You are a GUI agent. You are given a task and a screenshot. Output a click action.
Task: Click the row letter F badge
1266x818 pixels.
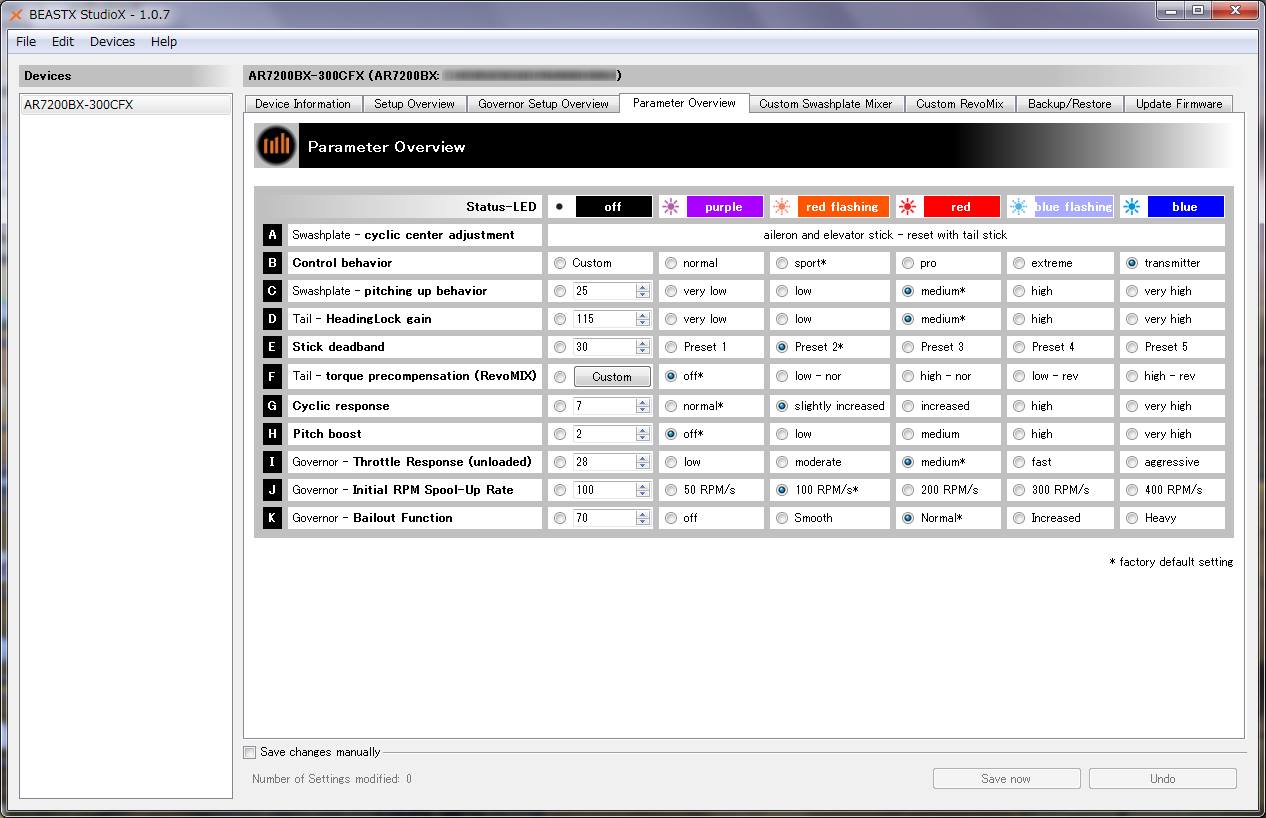click(272, 376)
